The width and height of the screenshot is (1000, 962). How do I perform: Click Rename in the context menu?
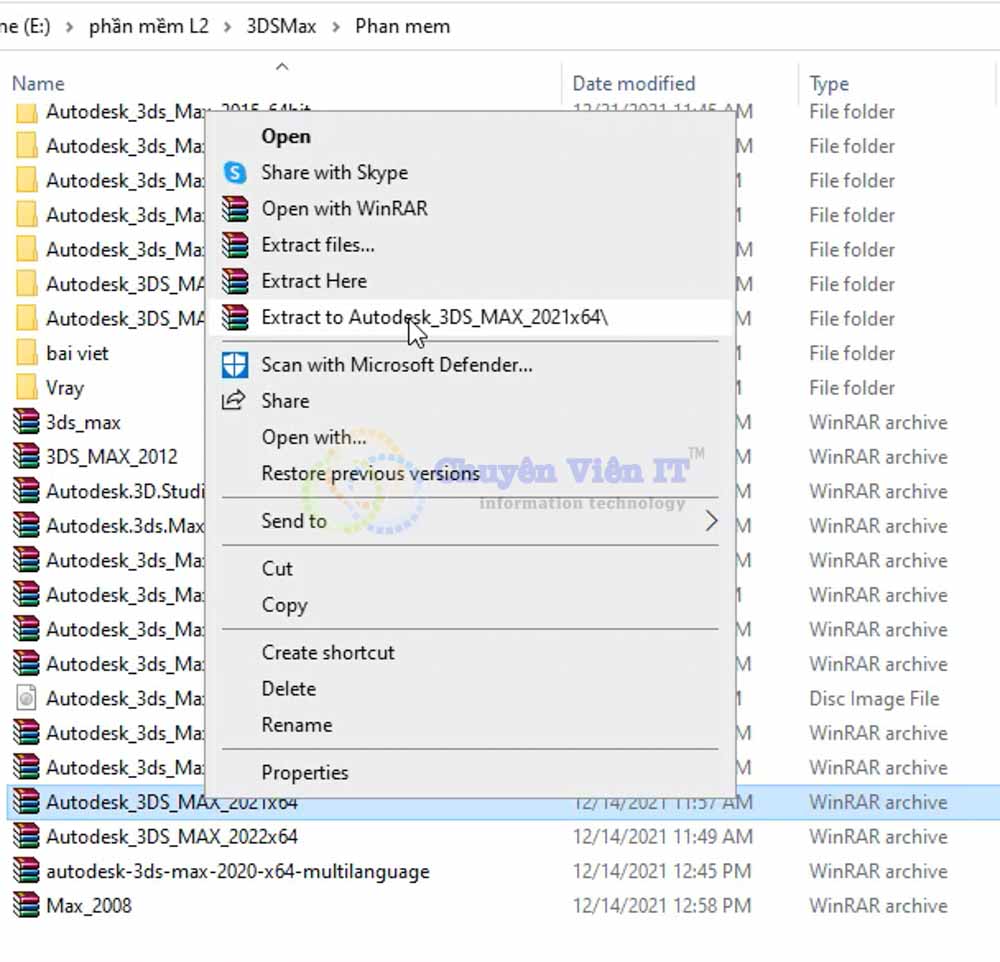point(297,725)
